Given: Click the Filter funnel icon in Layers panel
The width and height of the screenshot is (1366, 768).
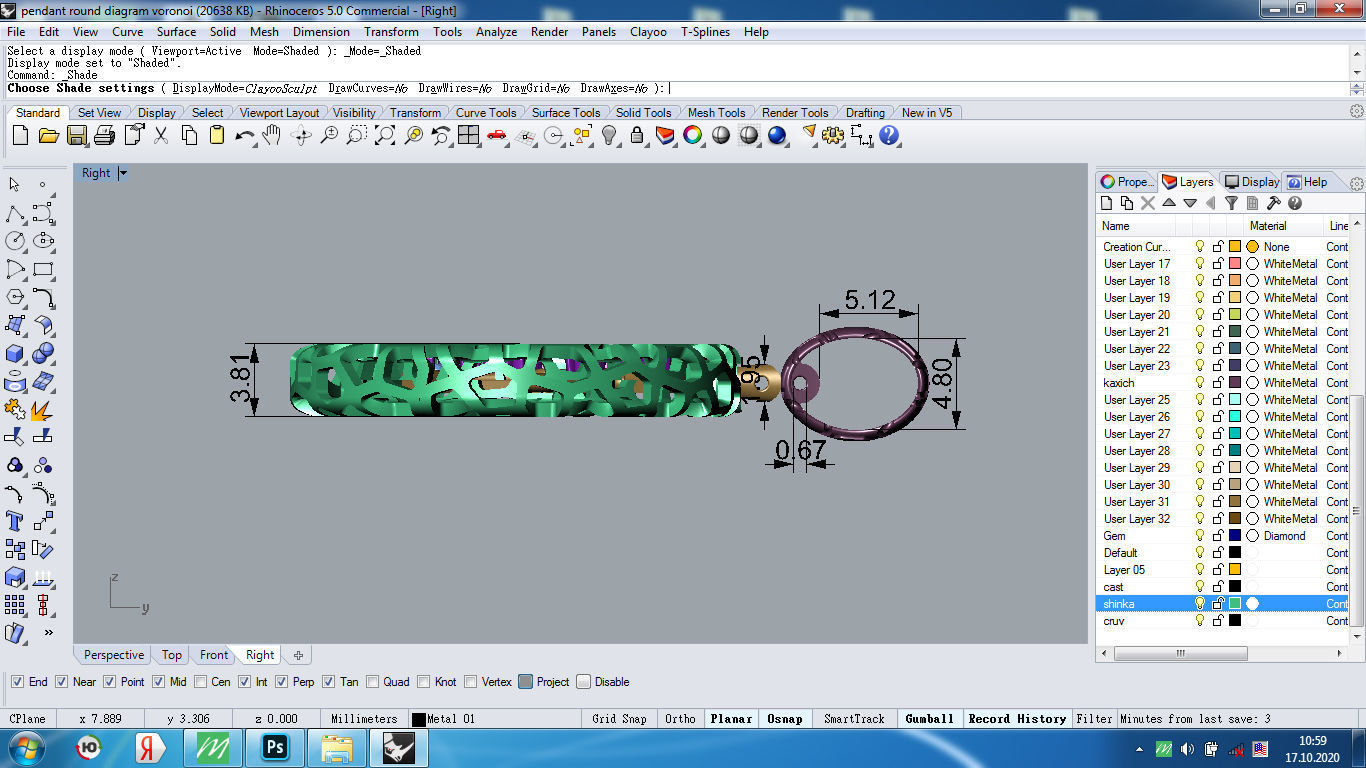Looking at the screenshot, I should coord(1232,203).
